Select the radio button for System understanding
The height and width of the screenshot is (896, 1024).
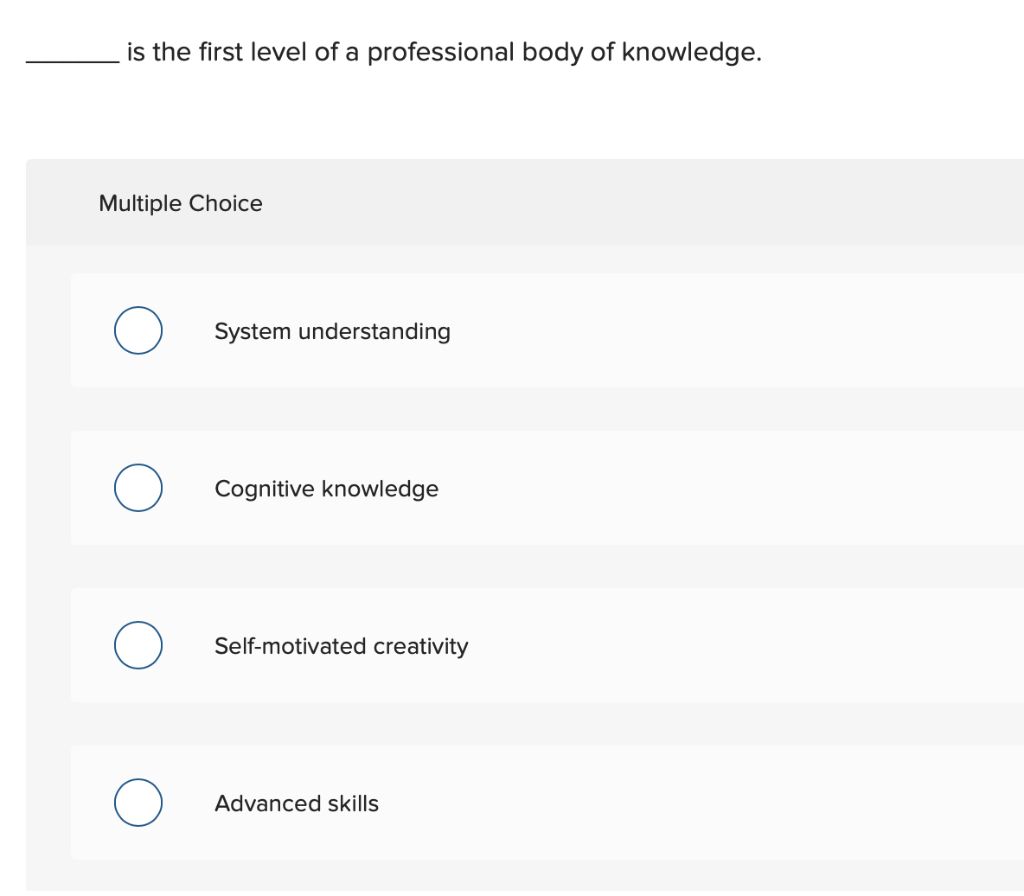coord(138,330)
